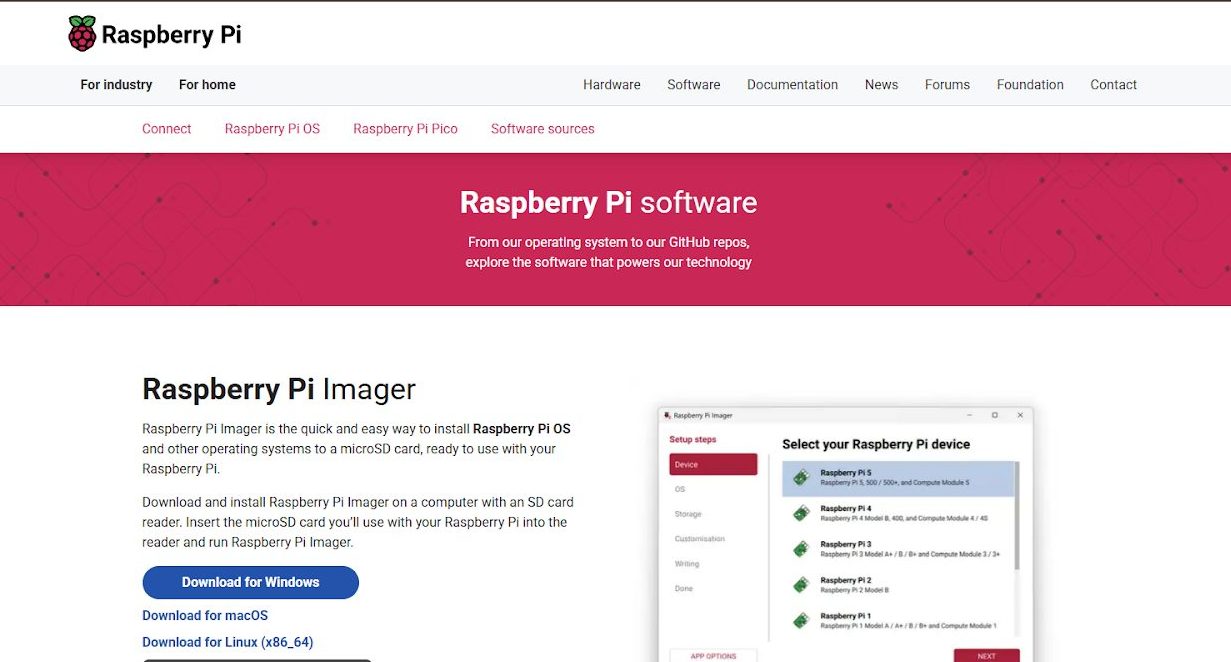Image resolution: width=1231 pixels, height=662 pixels.
Task: Switch to the For home tab
Action: [x=207, y=85]
